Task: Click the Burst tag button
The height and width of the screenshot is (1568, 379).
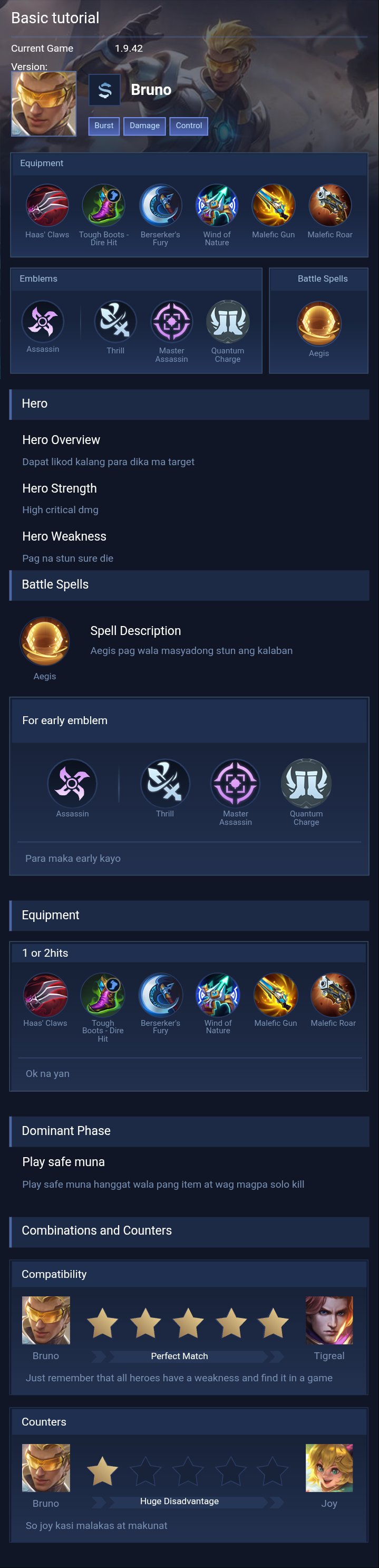Action: (x=103, y=126)
